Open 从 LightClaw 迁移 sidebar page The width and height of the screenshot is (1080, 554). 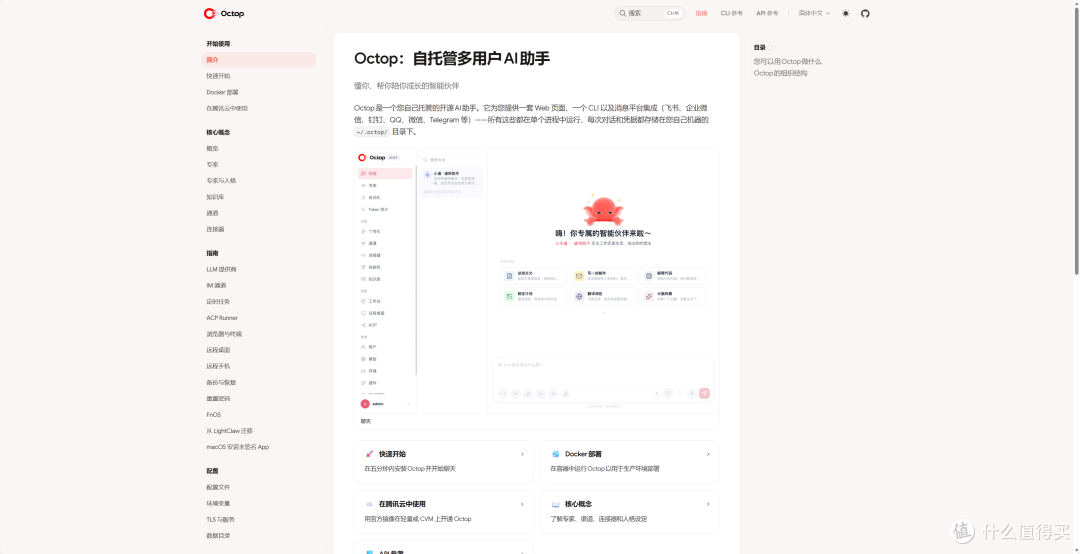pyautogui.click(x=229, y=431)
